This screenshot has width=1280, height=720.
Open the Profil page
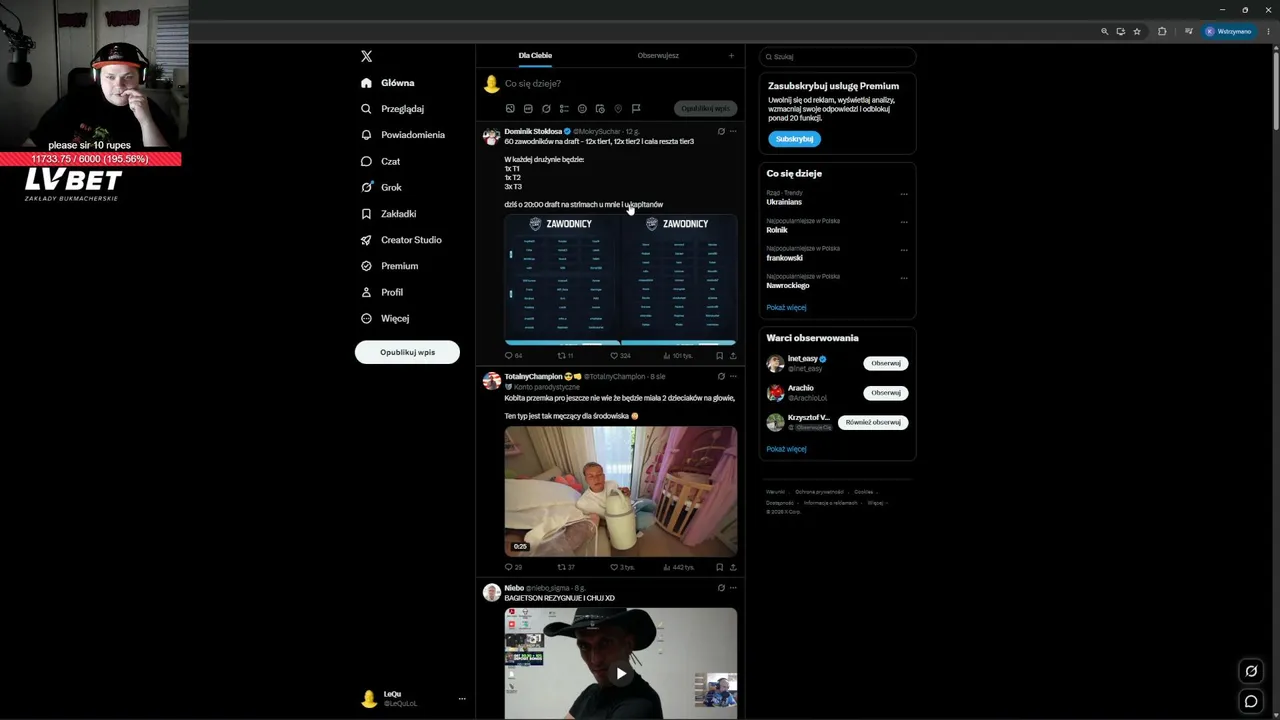point(382,292)
